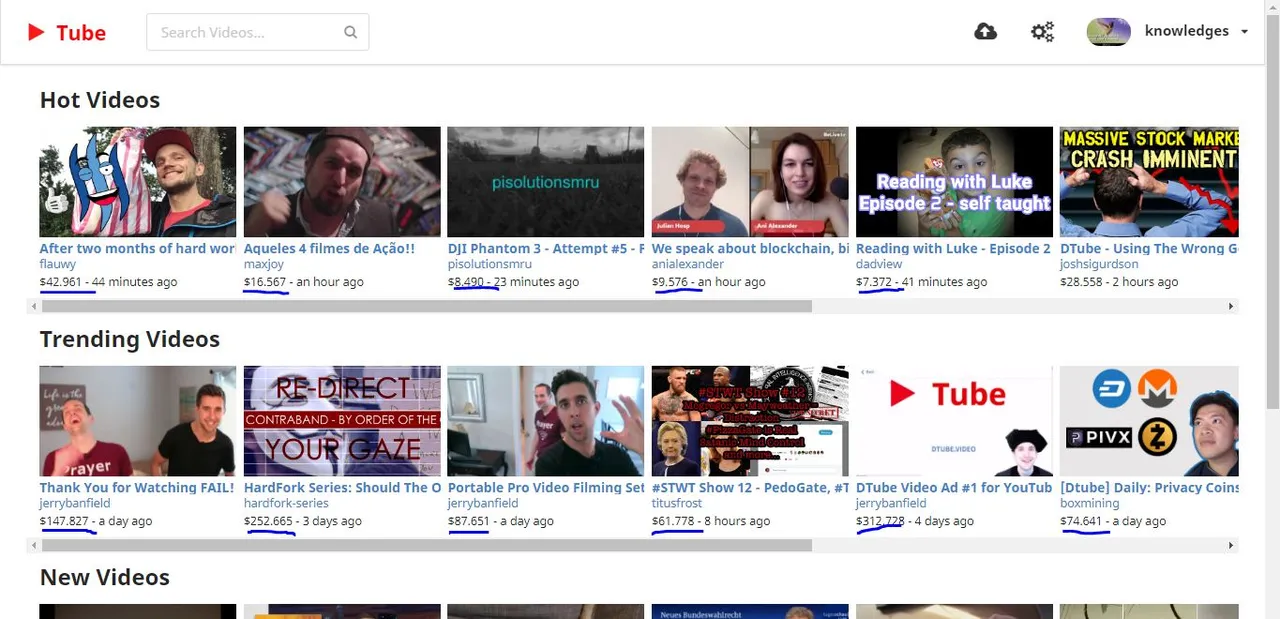The width and height of the screenshot is (1280, 619).
Task: Open the Privacy Coins video thumbnail
Action: pos(1149,421)
